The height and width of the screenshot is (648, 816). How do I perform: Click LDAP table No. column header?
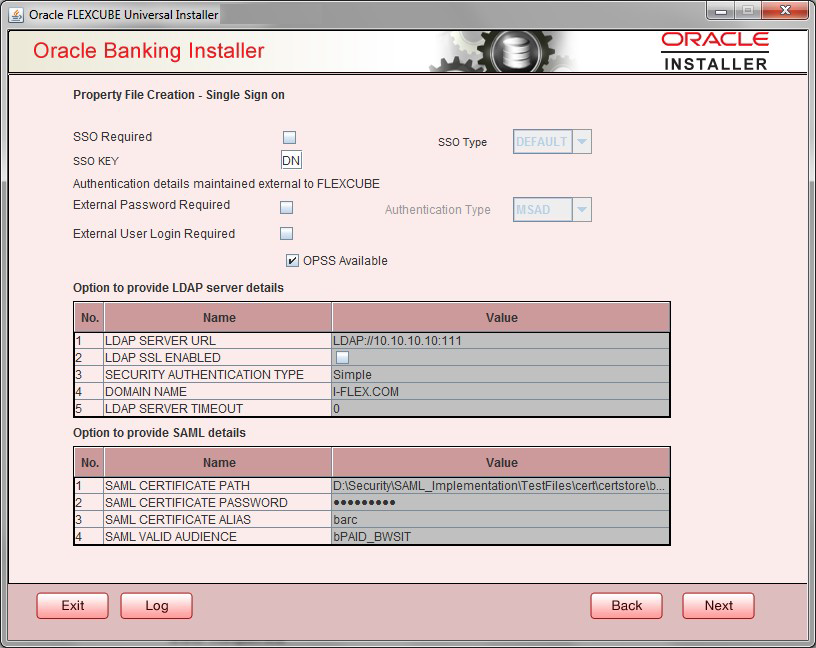[x=90, y=317]
